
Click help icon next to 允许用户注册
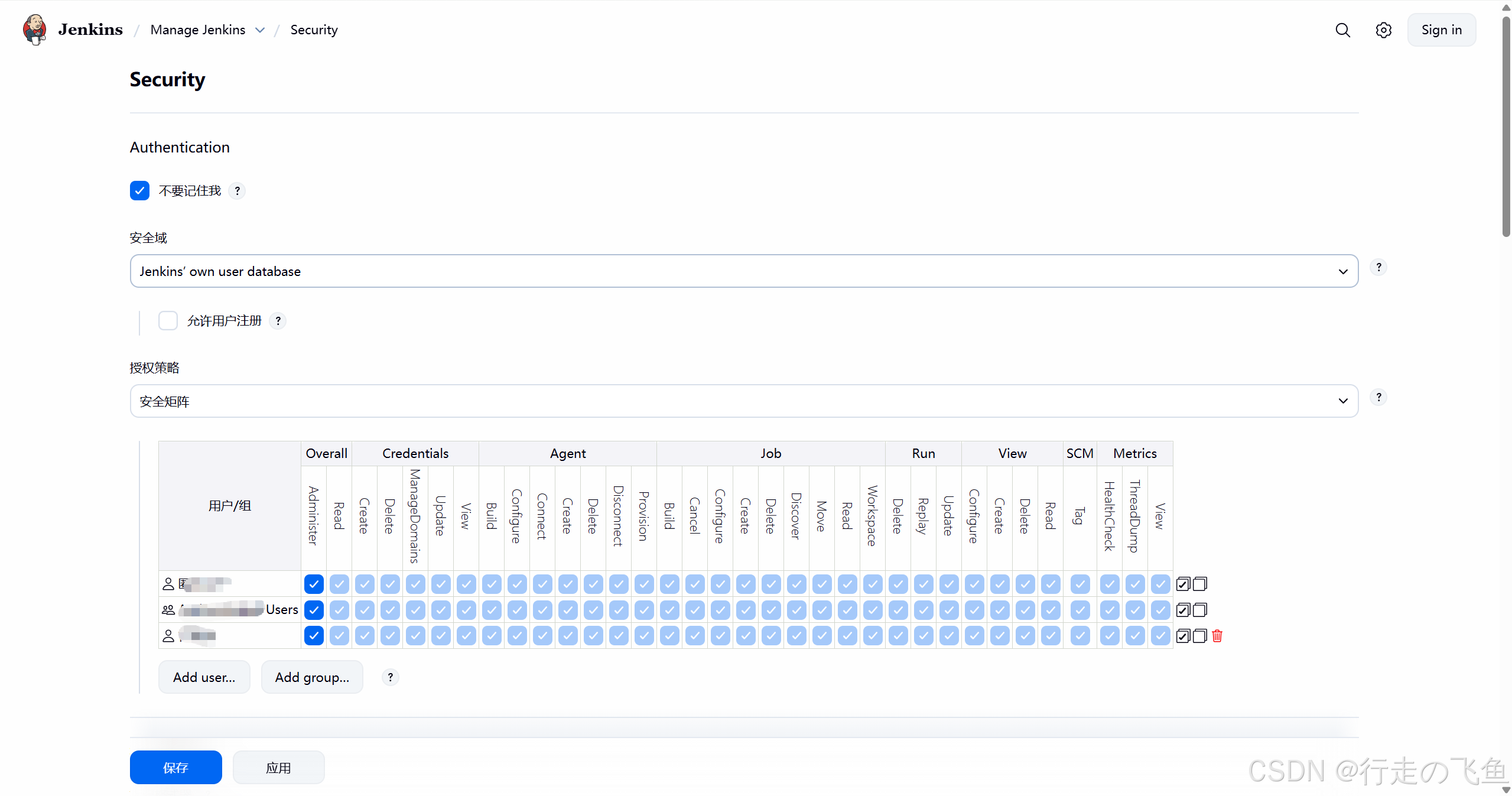pyautogui.click(x=278, y=321)
